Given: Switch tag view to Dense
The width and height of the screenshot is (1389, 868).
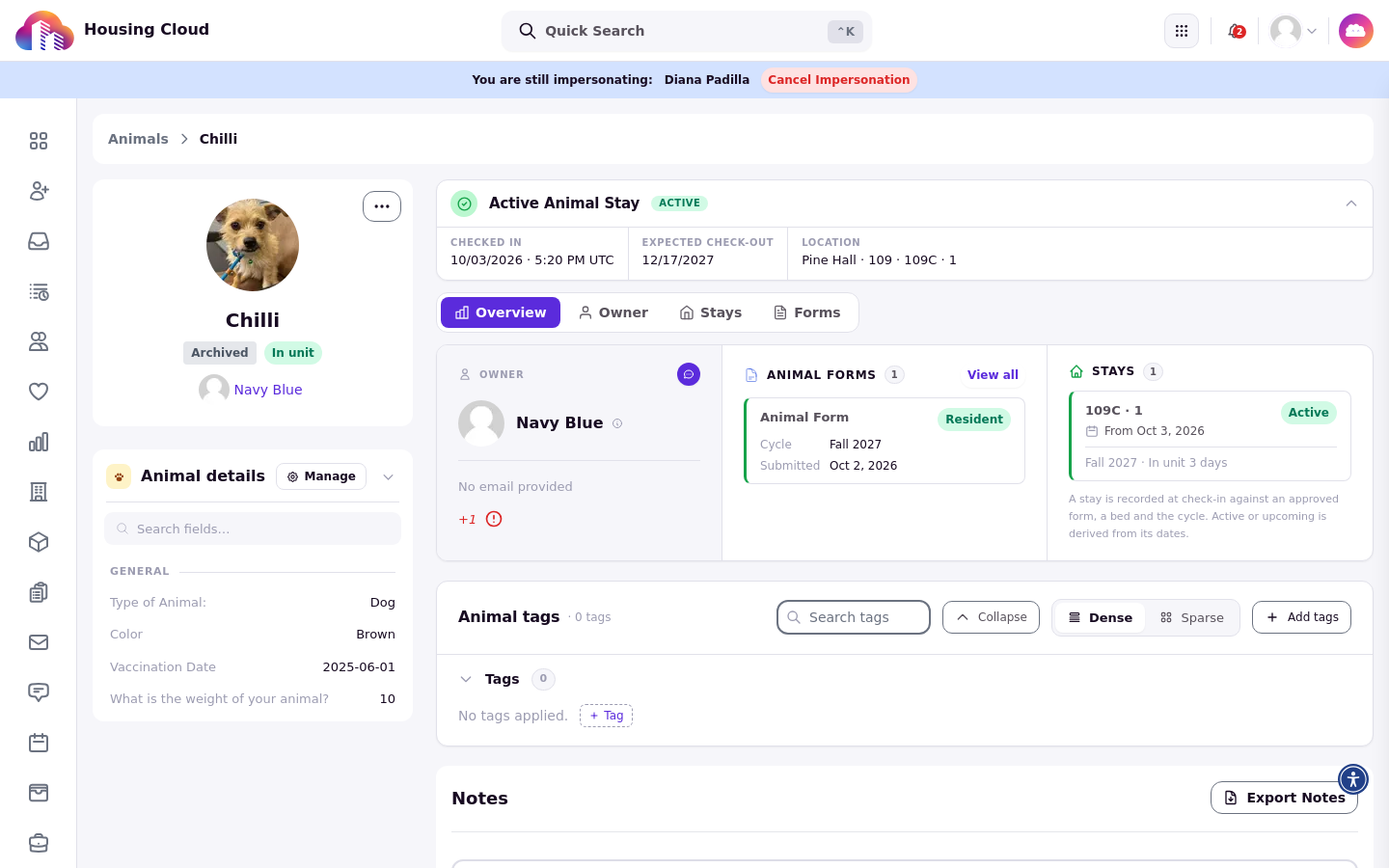Looking at the screenshot, I should (x=1101, y=618).
